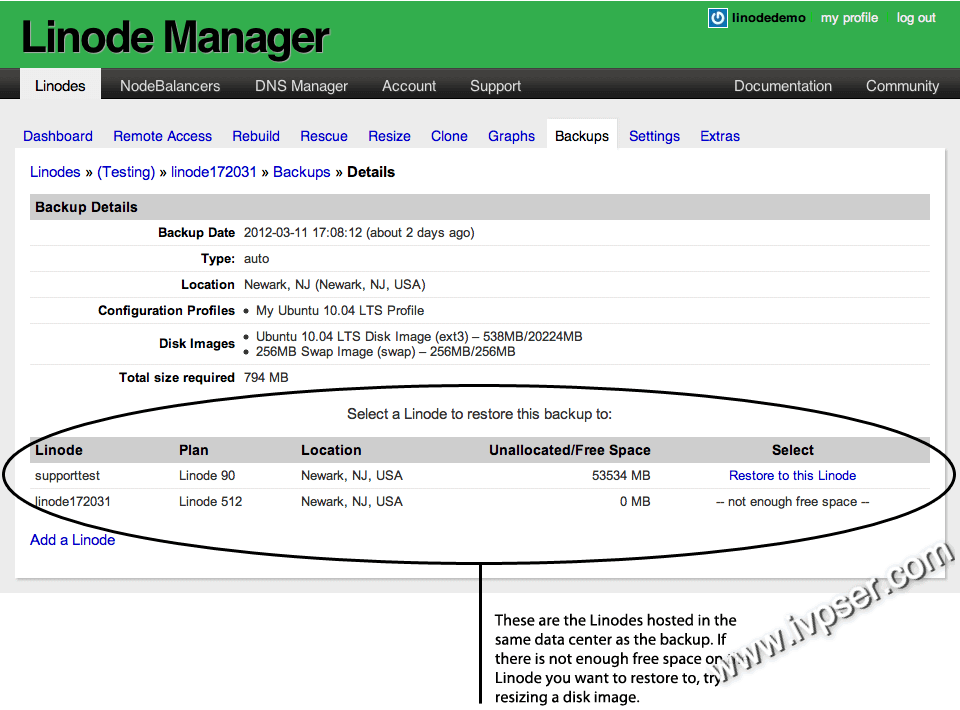Click the 'Details' breadcrumb text
The image size is (960, 710).
tap(371, 172)
